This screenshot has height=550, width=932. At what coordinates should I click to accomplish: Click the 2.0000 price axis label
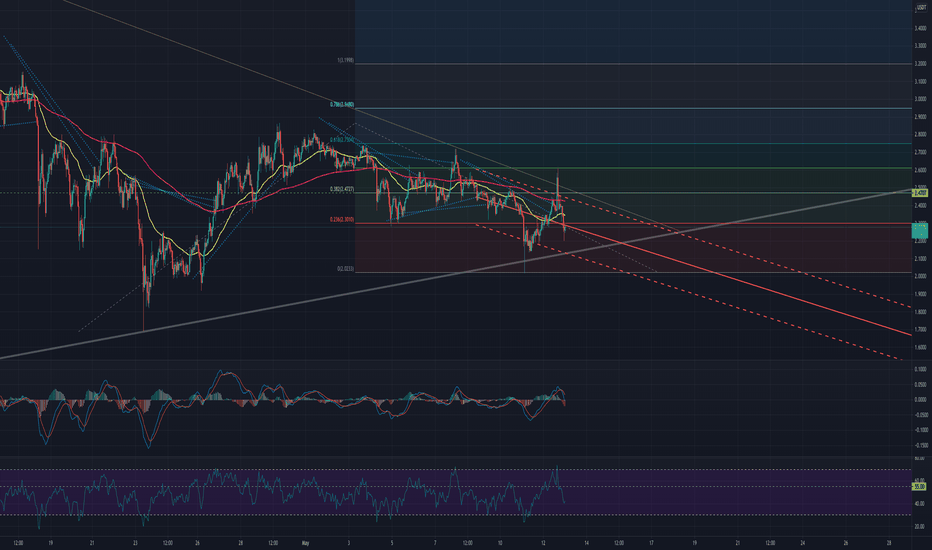(x=920, y=276)
